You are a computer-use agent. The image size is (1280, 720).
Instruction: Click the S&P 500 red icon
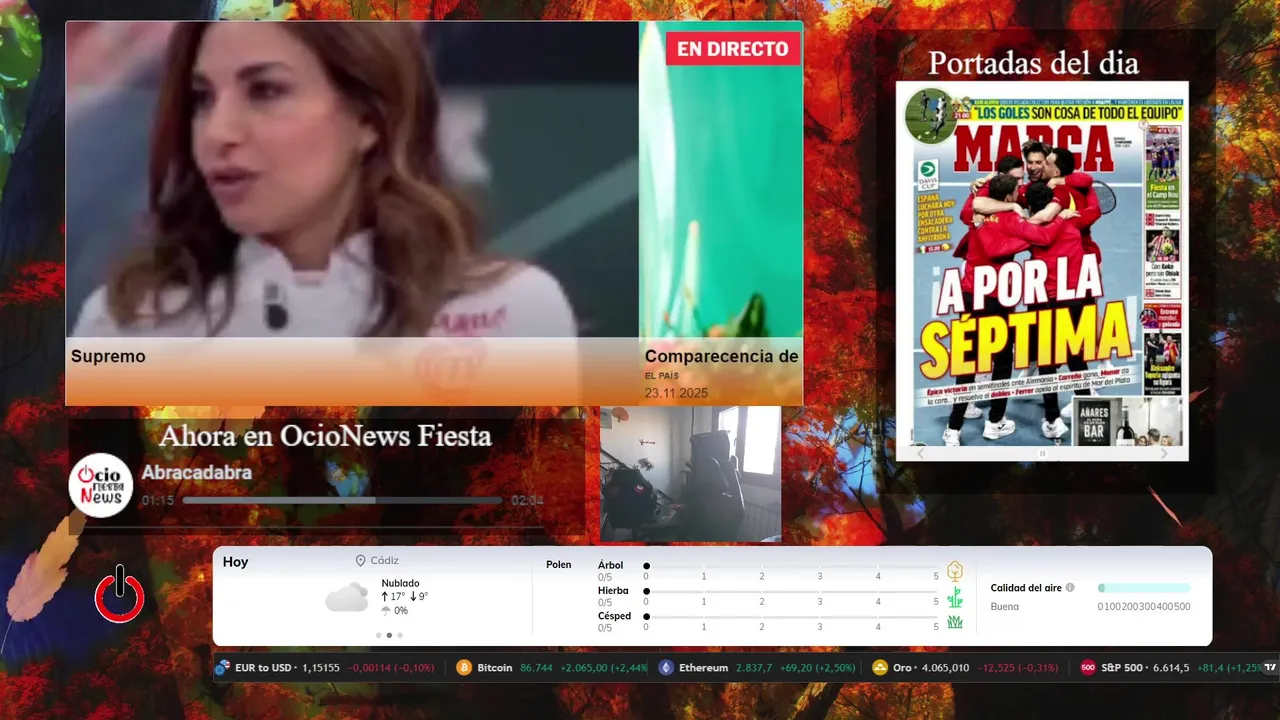pos(1088,668)
